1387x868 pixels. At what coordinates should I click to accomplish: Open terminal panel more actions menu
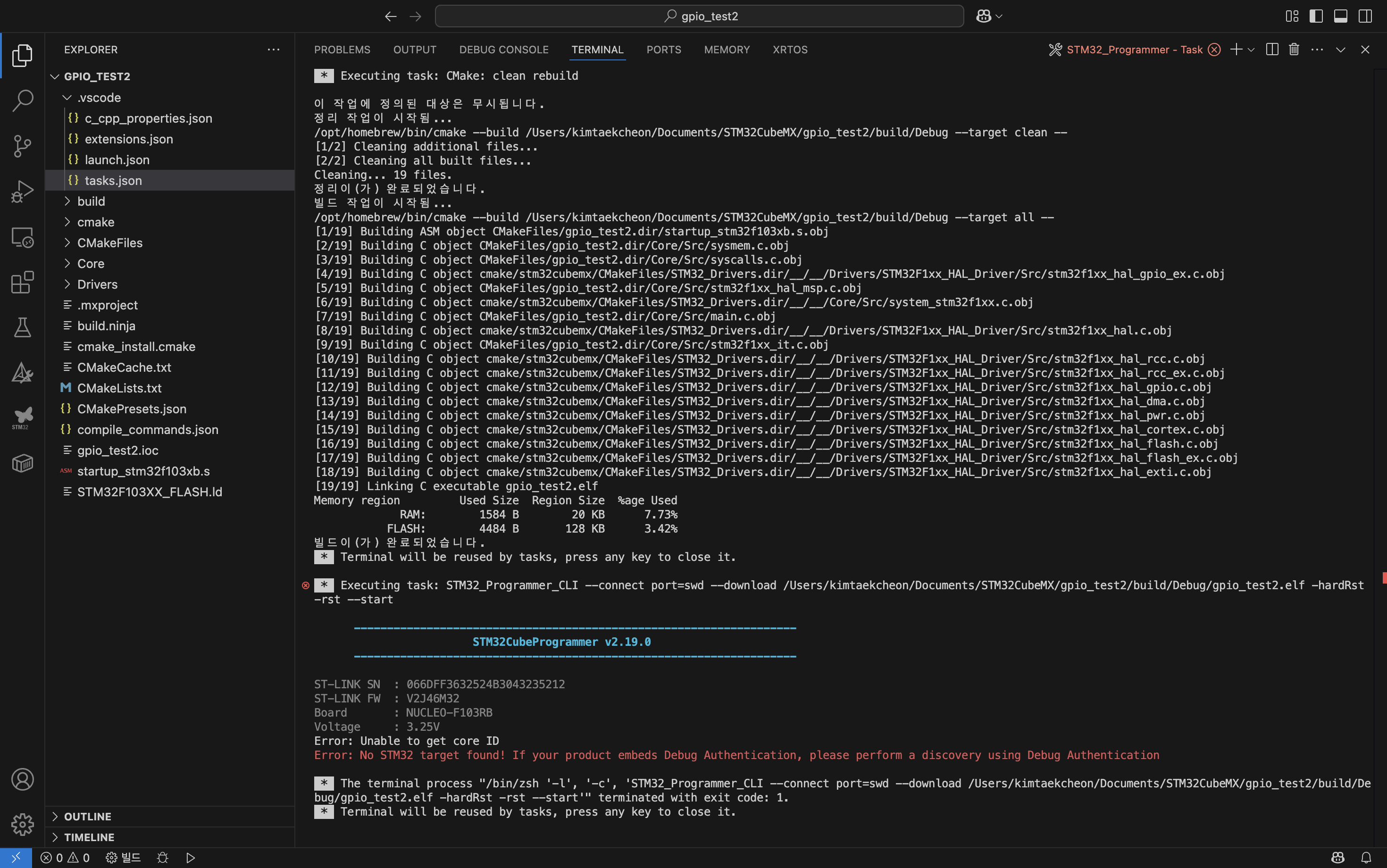(1317, 50)
